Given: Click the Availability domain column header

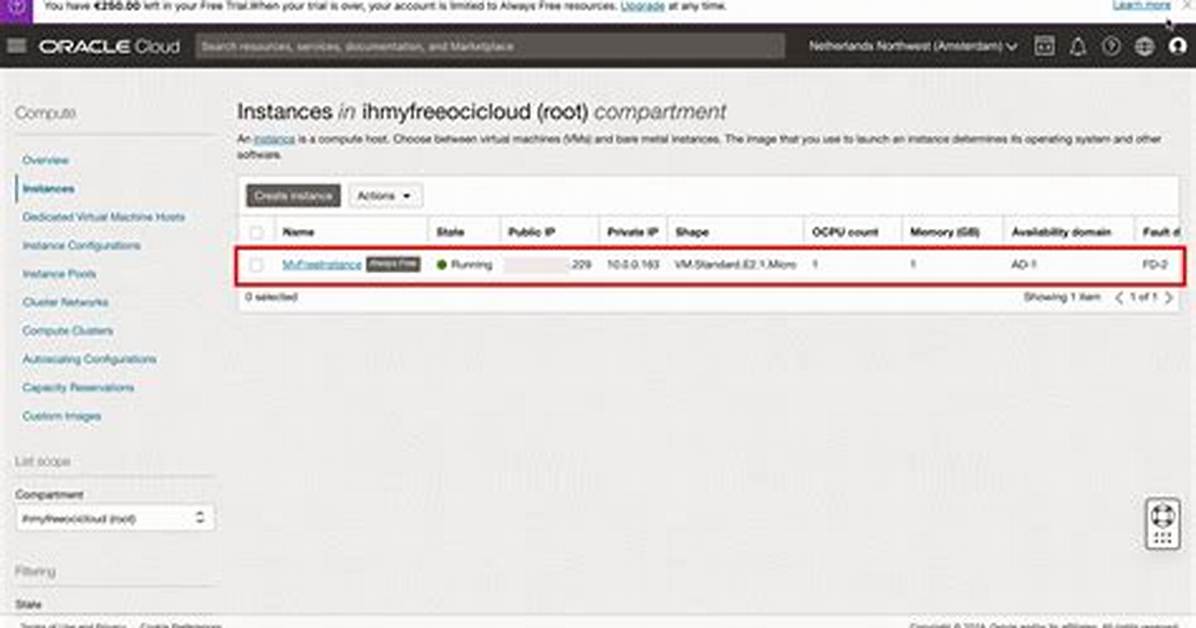Looking at the screenshot, I should coord(1061,232).
